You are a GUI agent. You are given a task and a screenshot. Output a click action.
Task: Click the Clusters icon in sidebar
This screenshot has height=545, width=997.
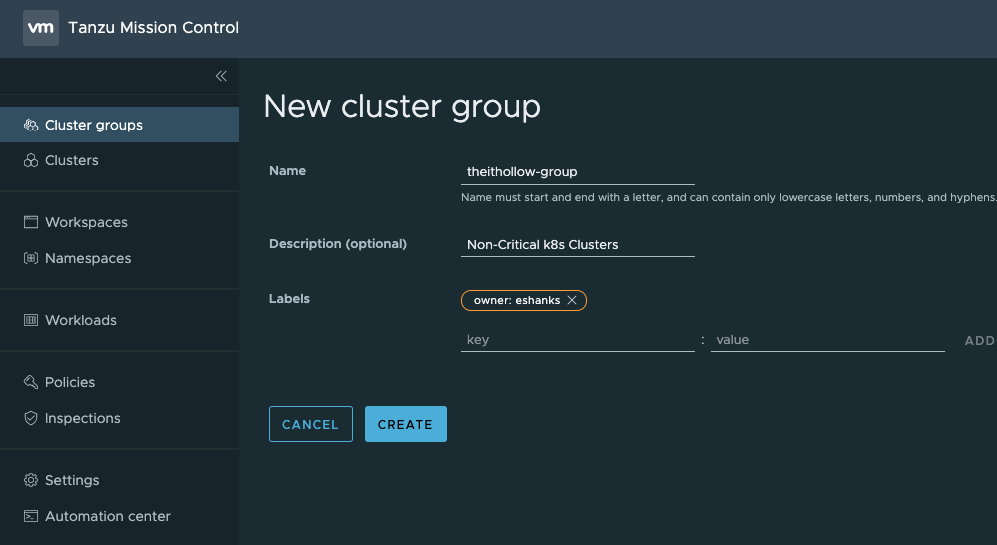tap(31, 160)
